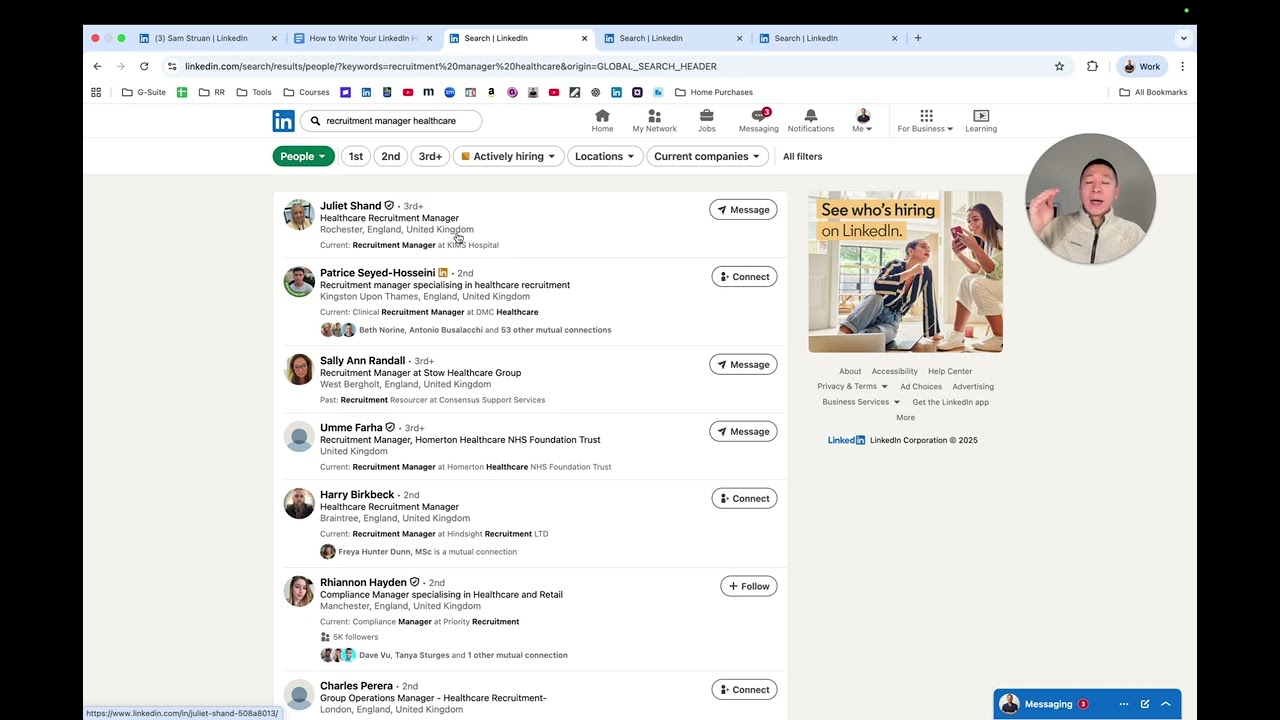This screenshot has height=720, width=1280.
Task: Click the browser address bar URL
Action: click(451, 66)
